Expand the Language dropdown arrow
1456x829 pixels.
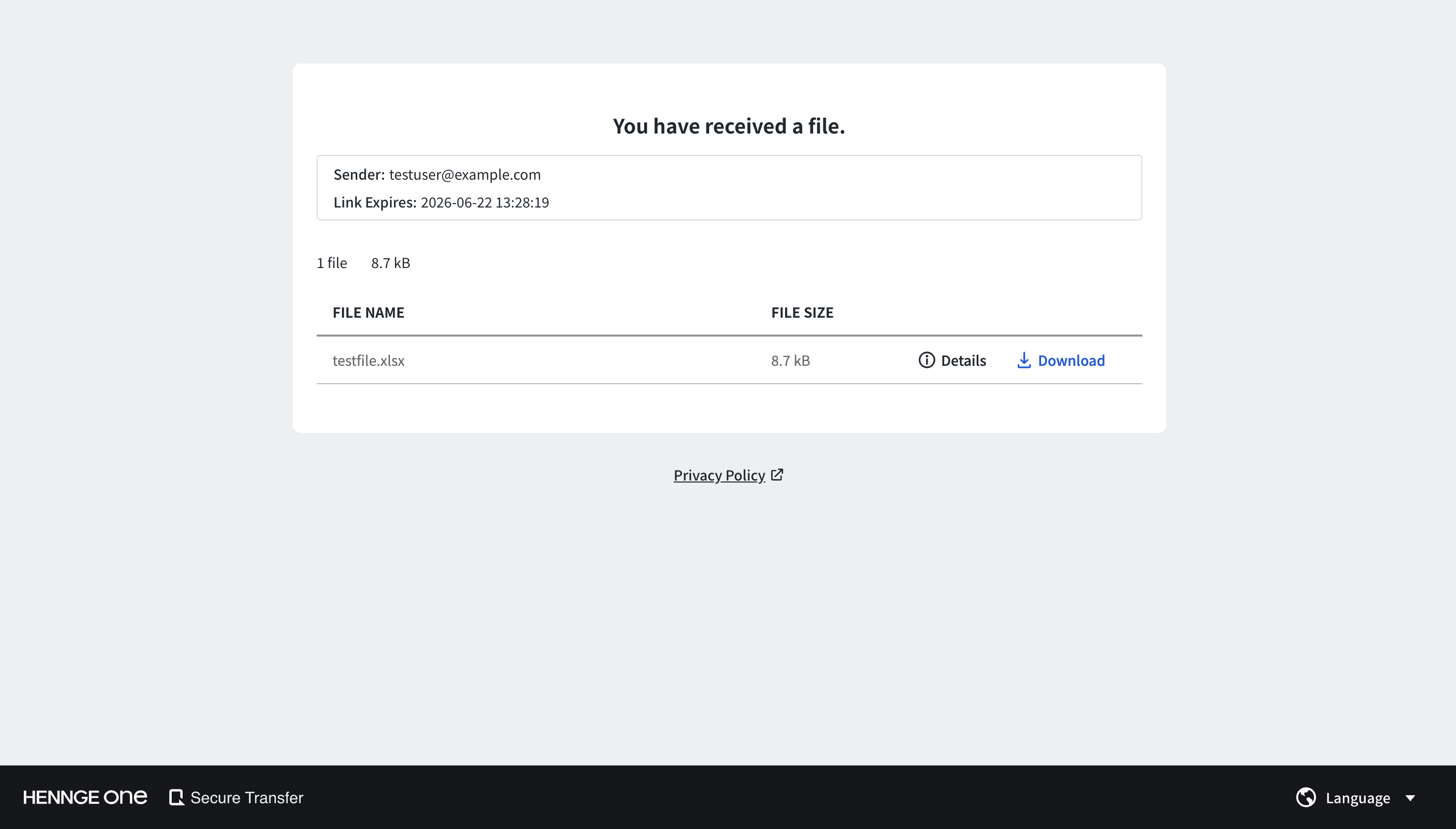pos(1410,798)
